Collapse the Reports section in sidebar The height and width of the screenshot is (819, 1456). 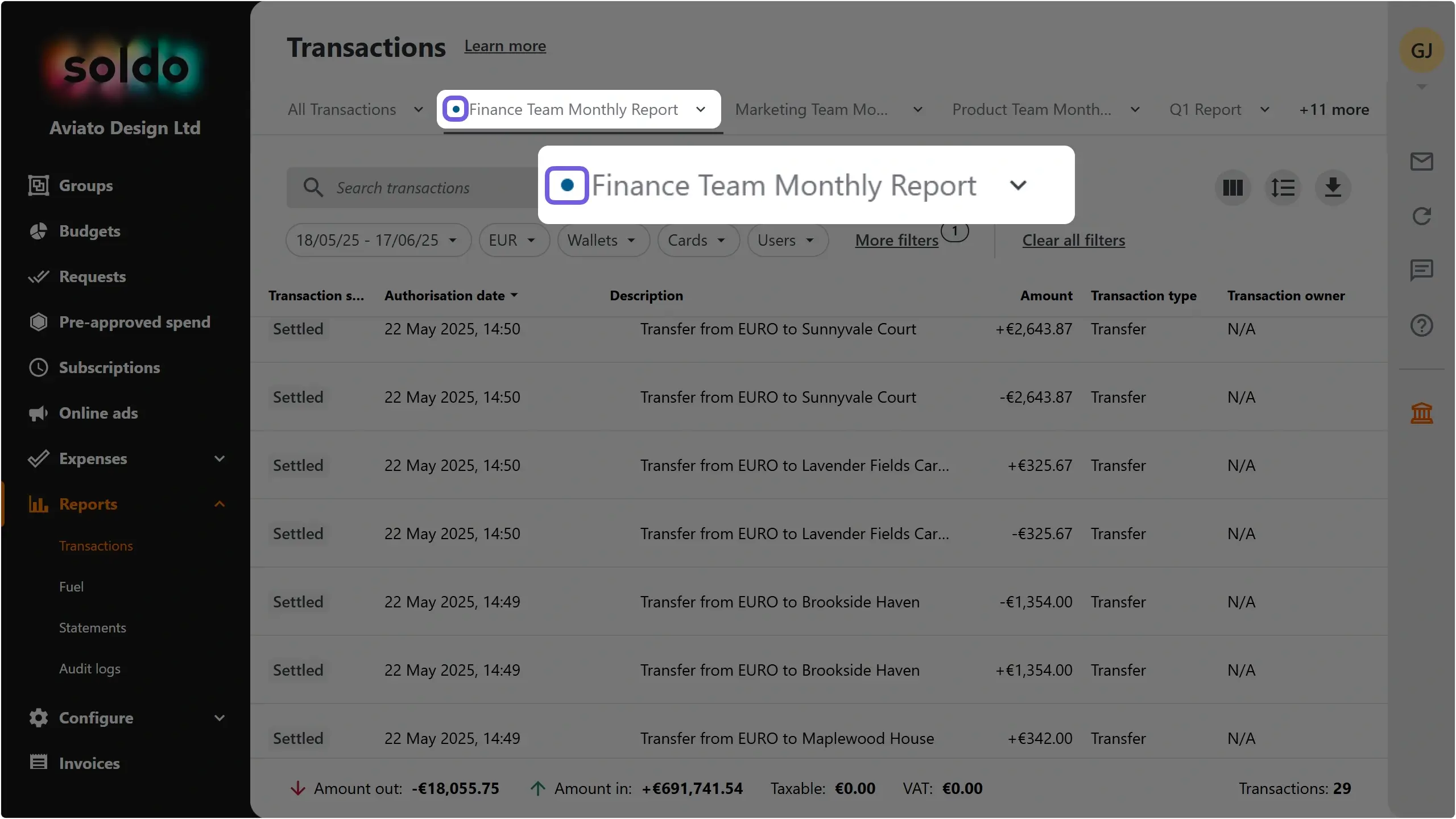pyautogui.click(x=220, y=504)
